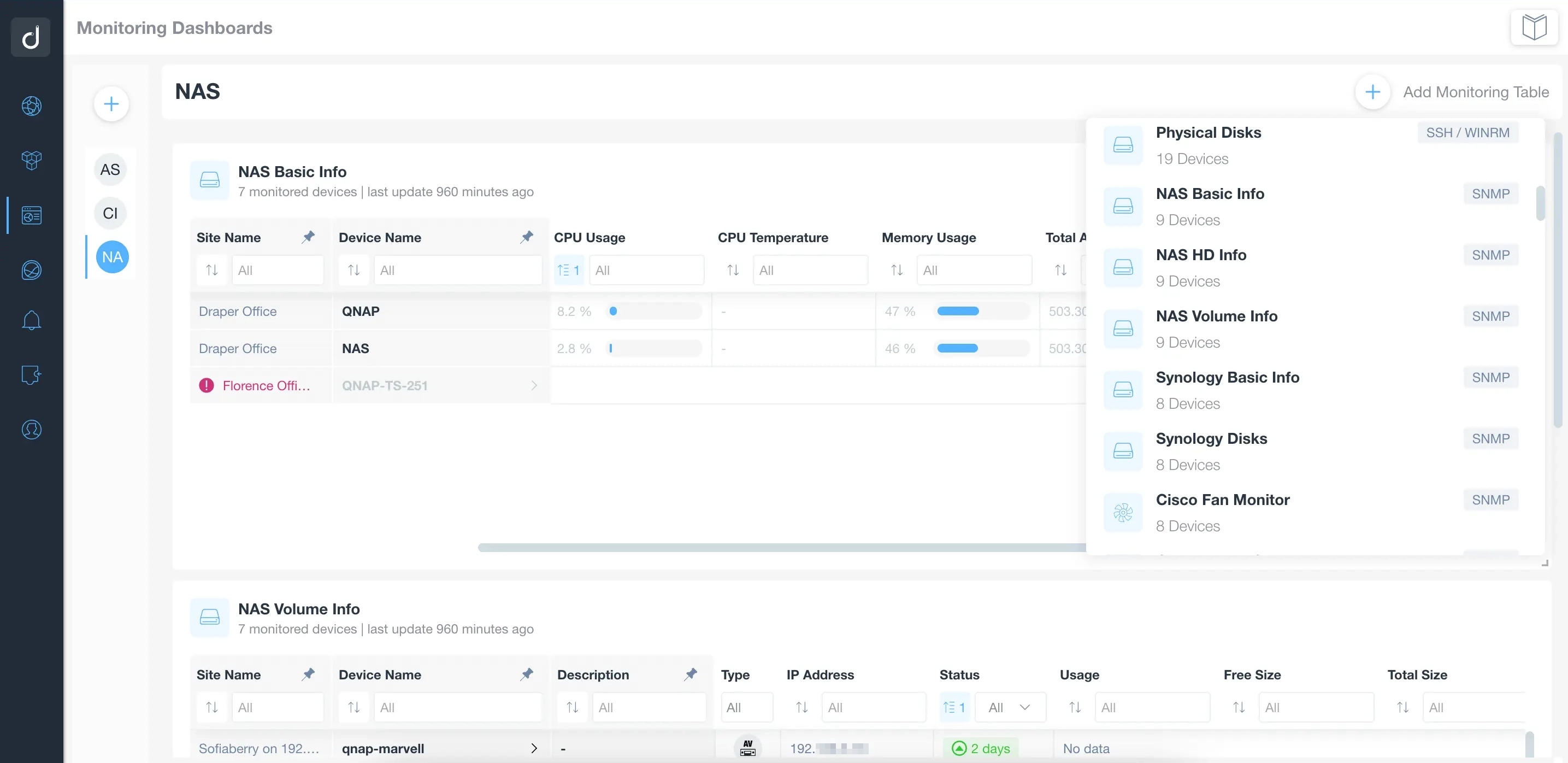
Task: Pin the Description column in NAS Volume Info
Action: coord(691,673)
